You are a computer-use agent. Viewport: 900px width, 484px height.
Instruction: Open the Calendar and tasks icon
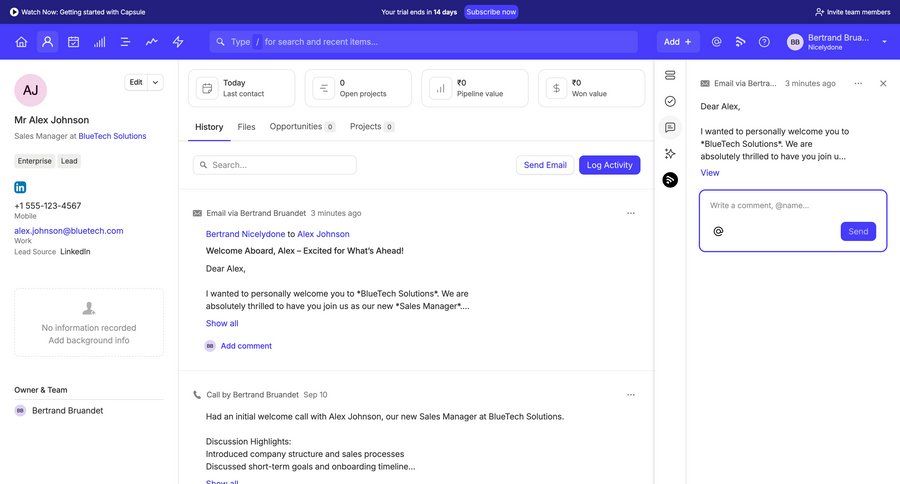(73, 42)
